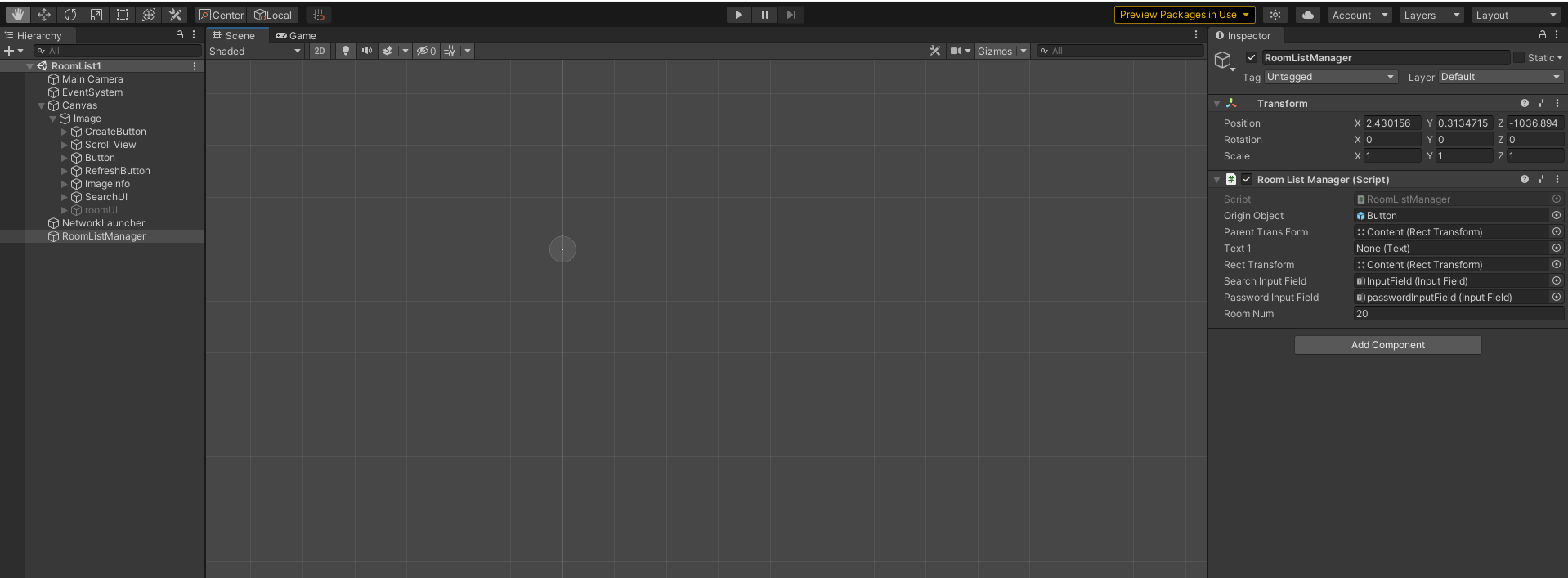Screen dimensions: 1568x578
Task: Select the Rotate tool
Action: pos(70,15)
